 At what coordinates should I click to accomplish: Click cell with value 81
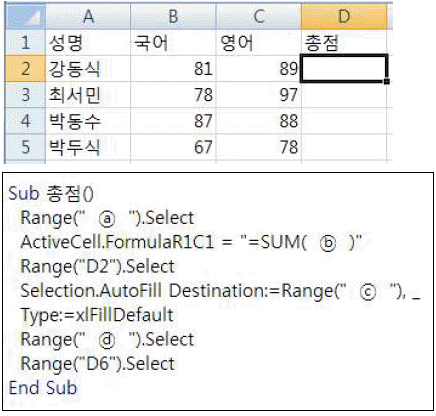click(173, 69)
